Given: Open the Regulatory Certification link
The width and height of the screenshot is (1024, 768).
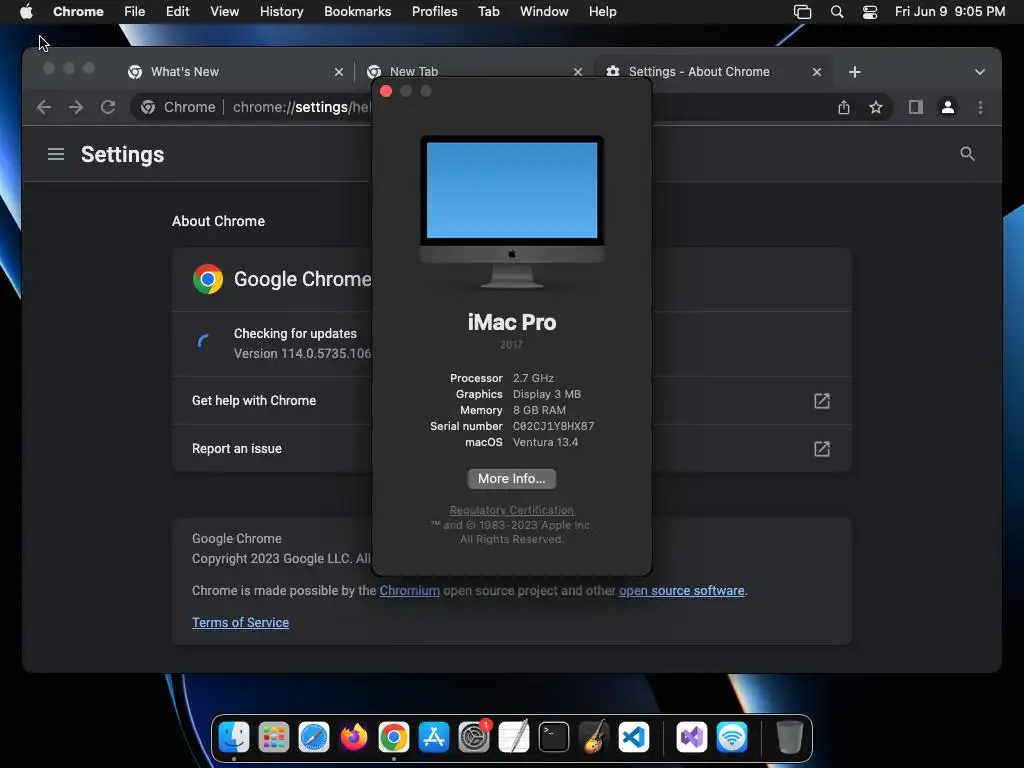Looking at the screenshot, I should (511, 510).
